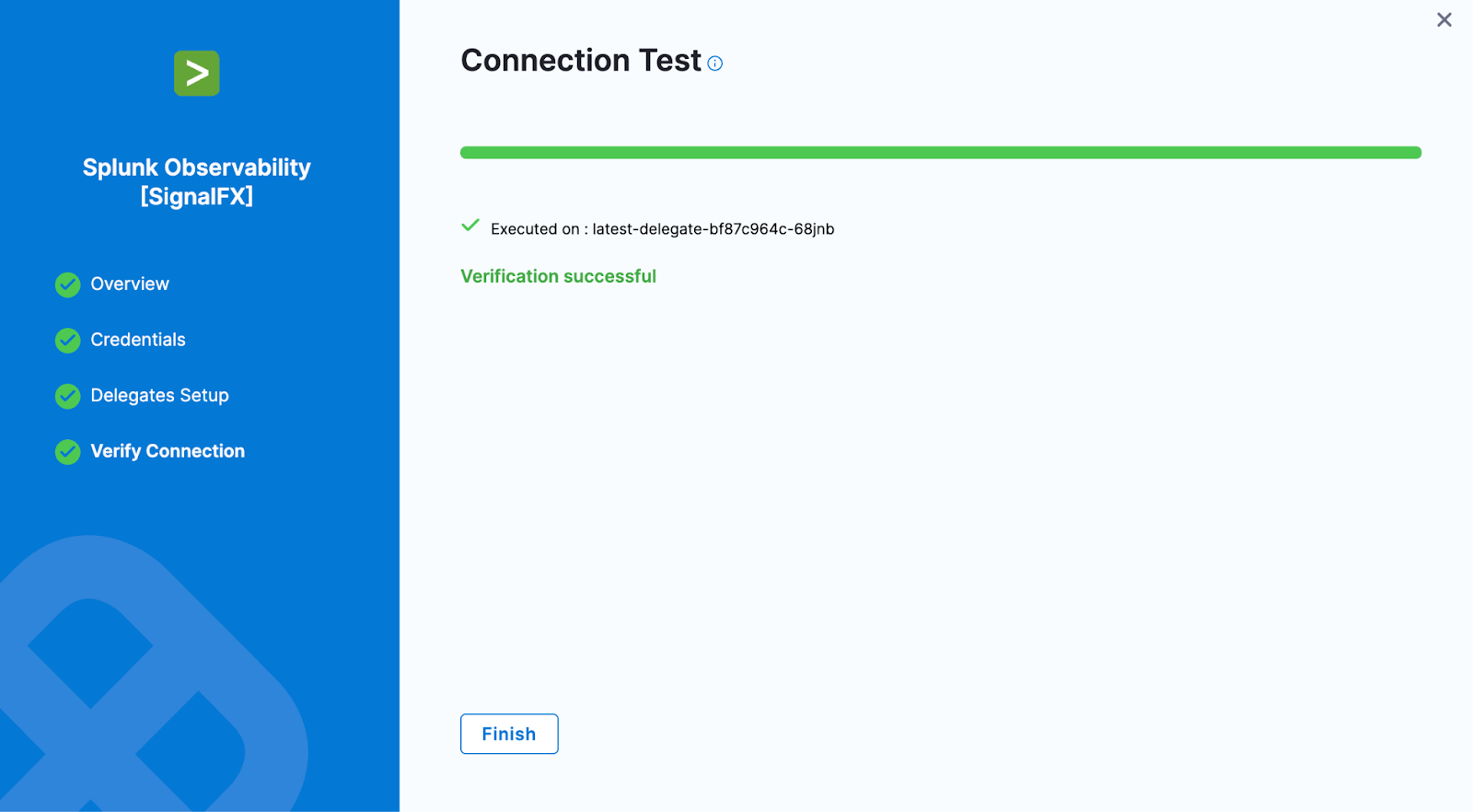The image size is (1473, 812).
Task: Close the connector dialog with X
Action: click(x=1444, y=20)
